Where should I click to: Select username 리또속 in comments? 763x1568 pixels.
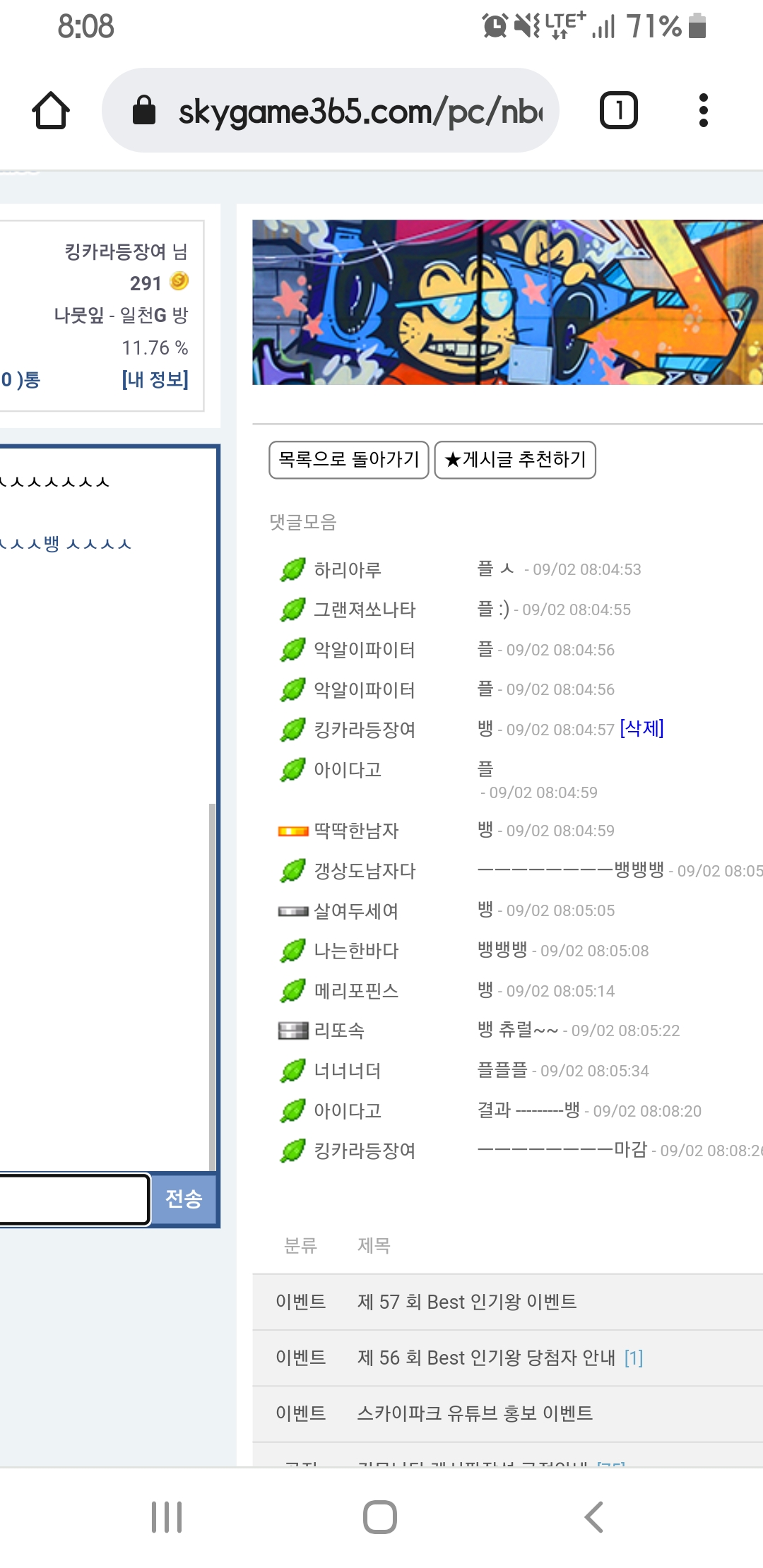[x=339, y=1031]
